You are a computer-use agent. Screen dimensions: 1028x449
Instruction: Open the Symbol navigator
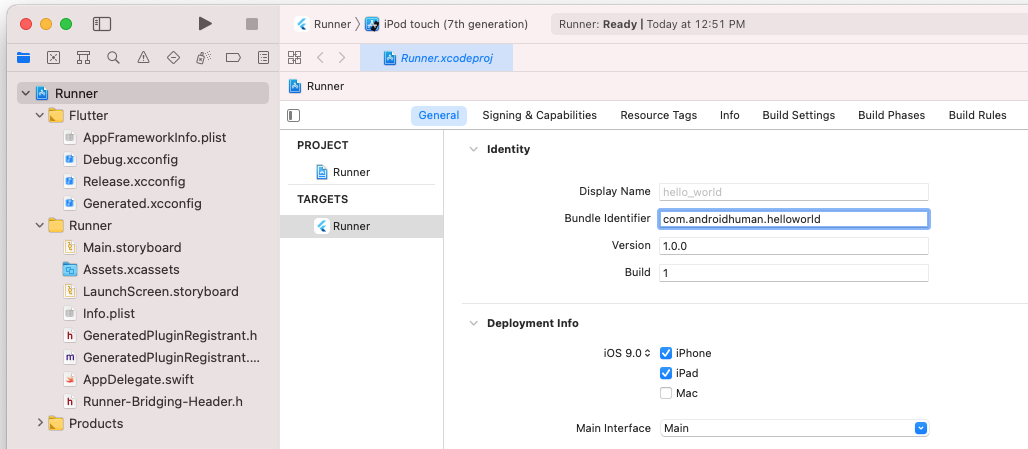[x=83, y=58]
